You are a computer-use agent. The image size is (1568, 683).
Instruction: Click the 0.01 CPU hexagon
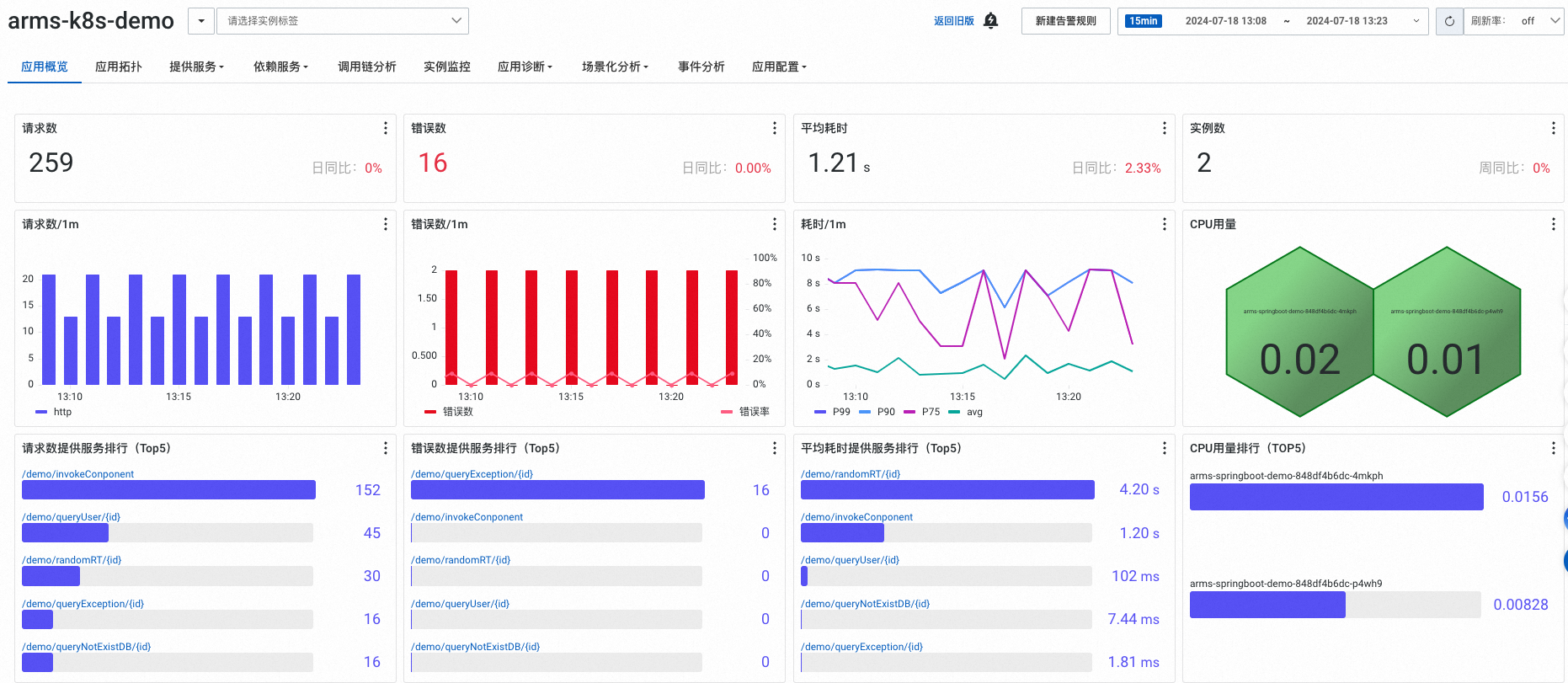point(1448,332)
